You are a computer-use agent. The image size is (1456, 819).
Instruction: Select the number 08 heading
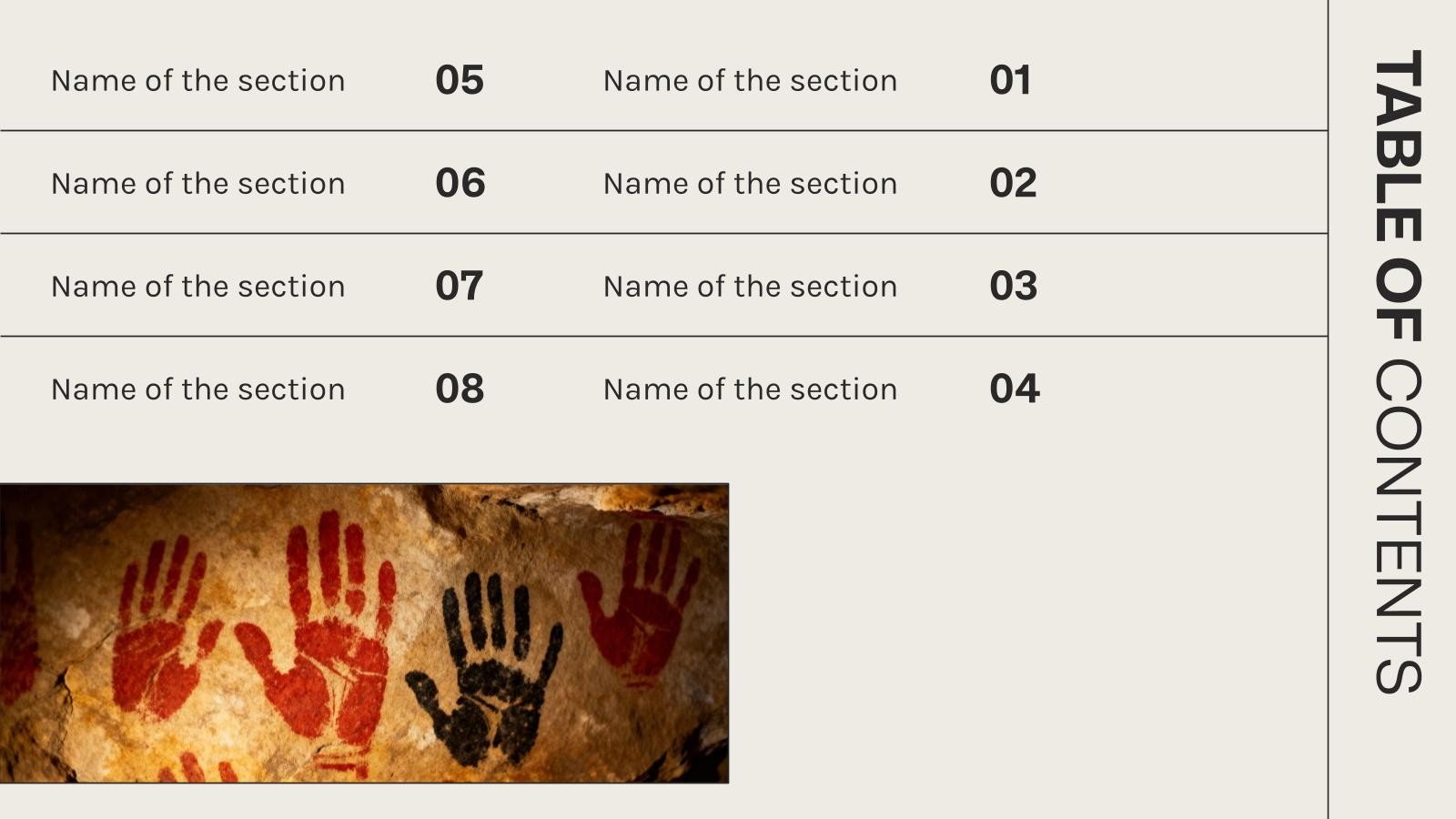point(460,389)
